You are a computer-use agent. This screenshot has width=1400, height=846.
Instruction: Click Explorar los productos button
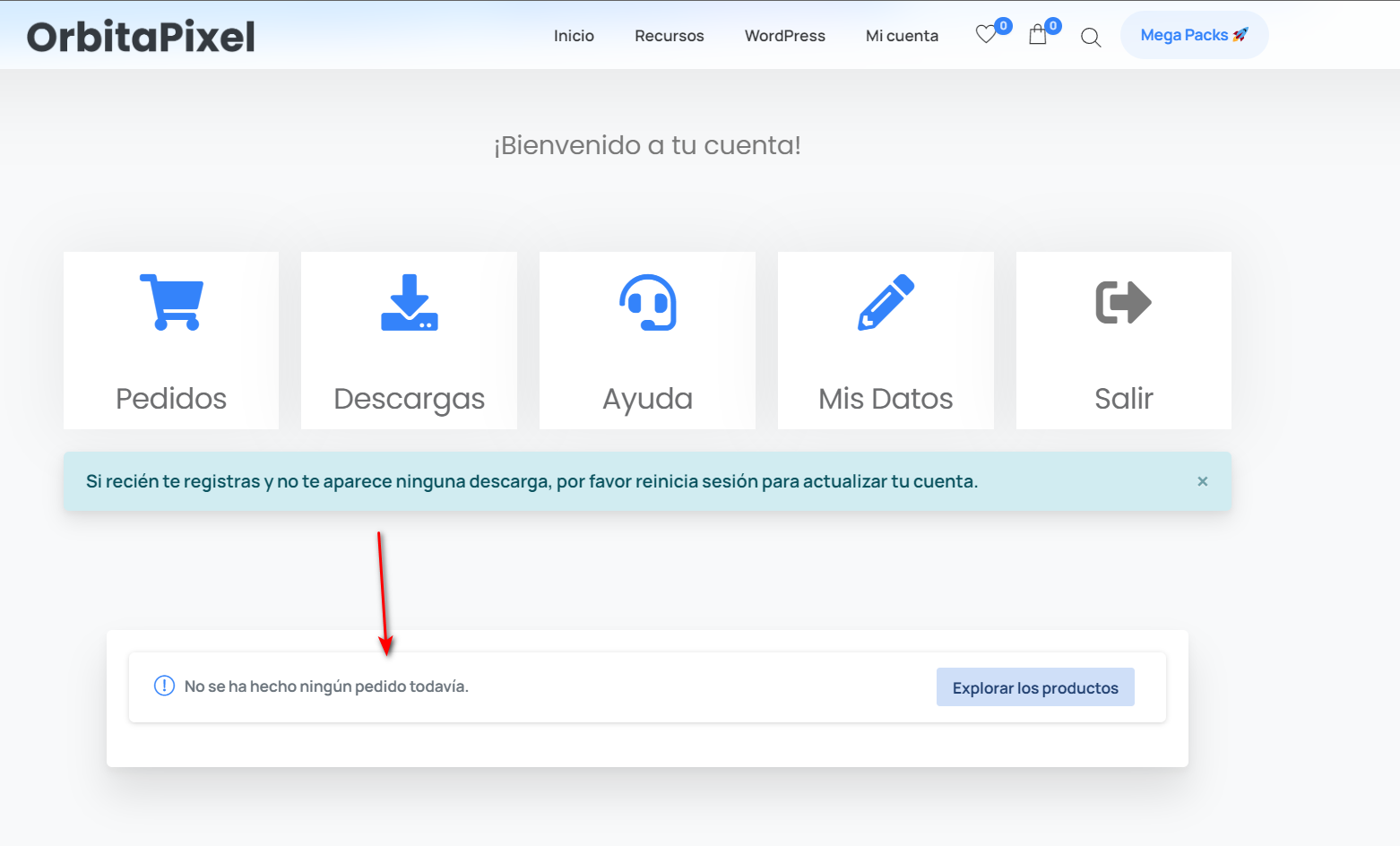[x=1035, y=687]
